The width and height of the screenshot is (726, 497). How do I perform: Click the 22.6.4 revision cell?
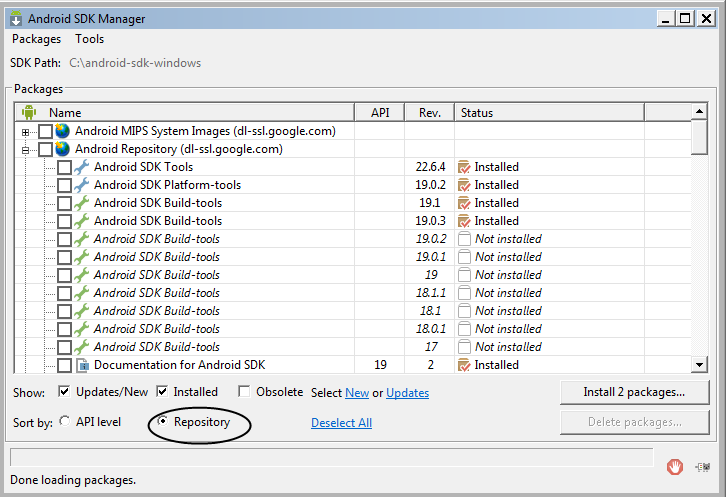point(430,167)
